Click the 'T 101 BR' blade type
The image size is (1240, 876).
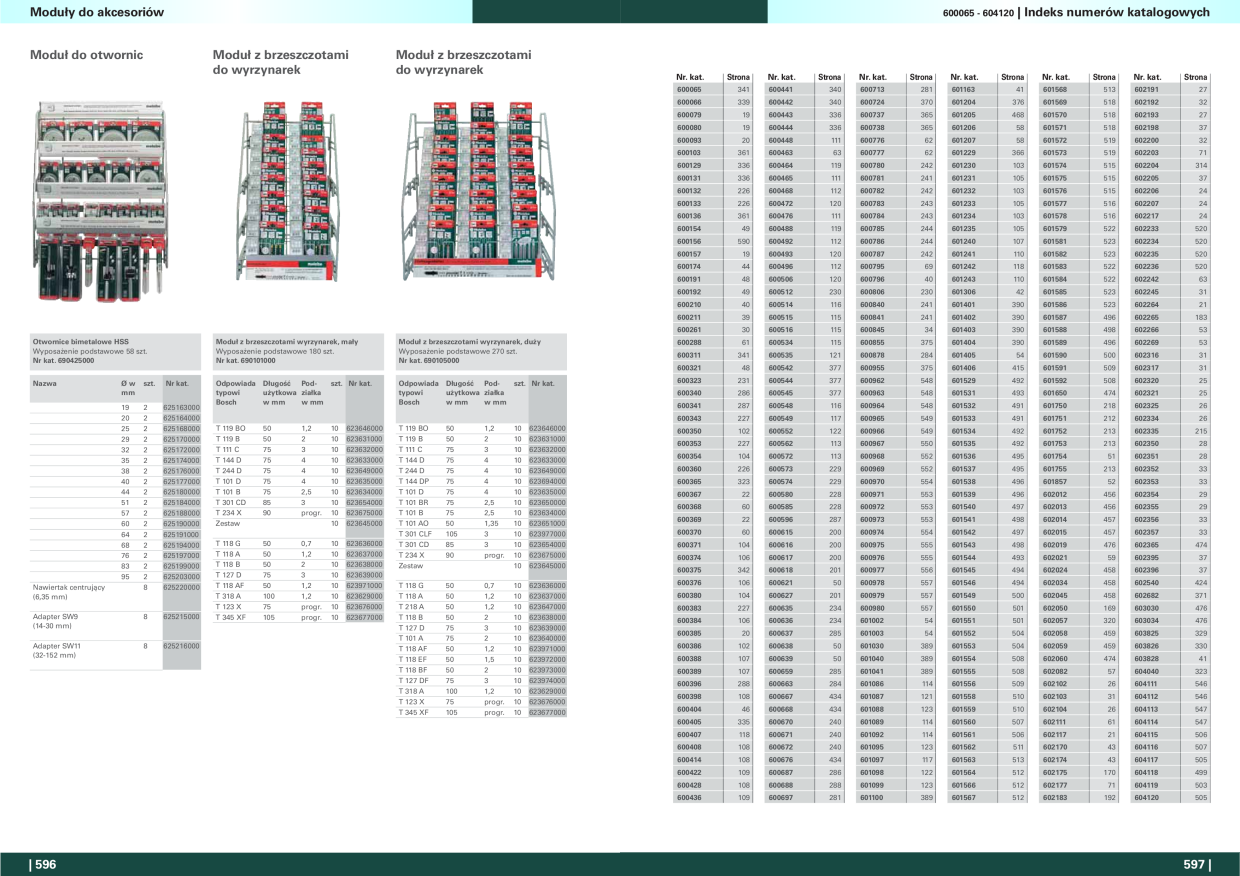point(414,503)
